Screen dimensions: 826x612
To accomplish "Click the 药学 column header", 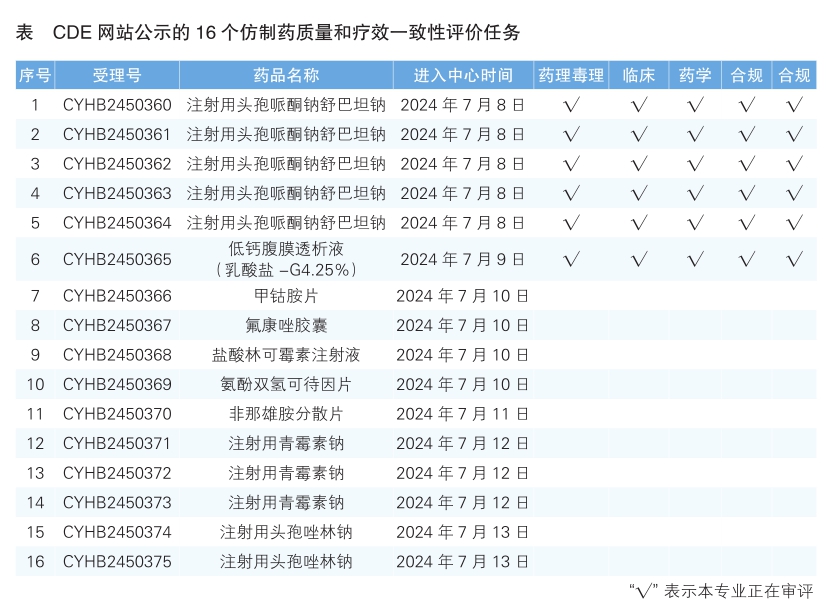I will [x=695, y=76].
